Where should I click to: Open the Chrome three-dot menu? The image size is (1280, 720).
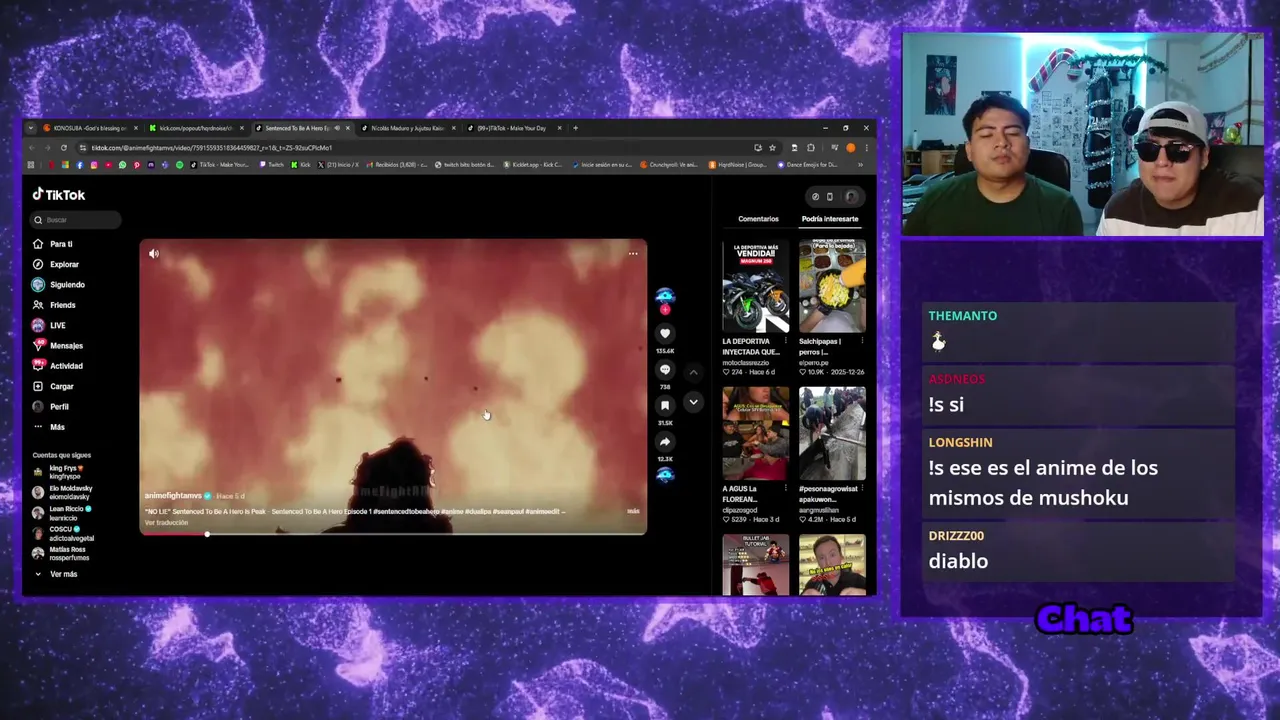click(x=866, y=148)
